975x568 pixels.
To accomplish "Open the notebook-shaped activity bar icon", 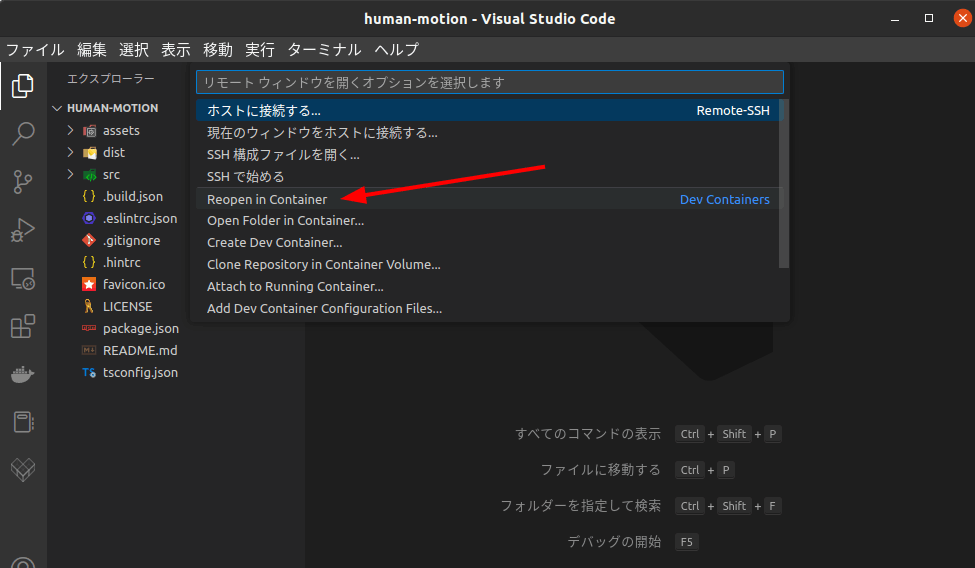I will 23,422.
